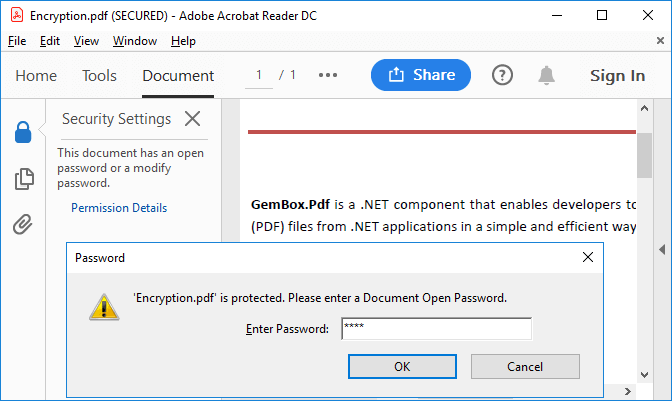The width and height of the screenshot is (672, 401).
Task: Open the Page Thumbnails panel icon
Action: pos(24,178)
